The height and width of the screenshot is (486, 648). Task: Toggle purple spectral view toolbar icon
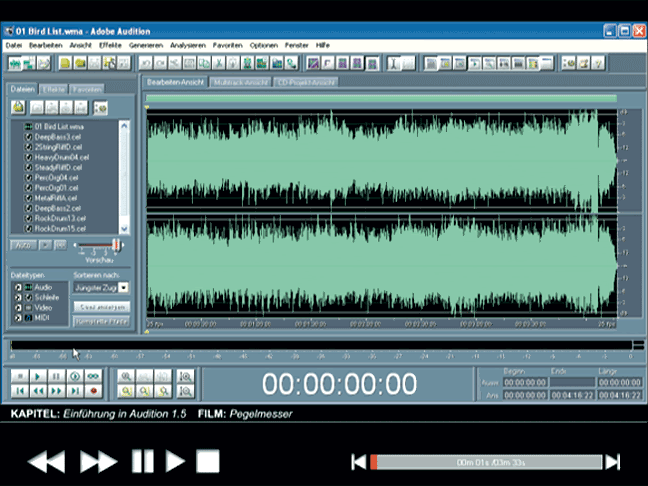(x=313, y=63)
